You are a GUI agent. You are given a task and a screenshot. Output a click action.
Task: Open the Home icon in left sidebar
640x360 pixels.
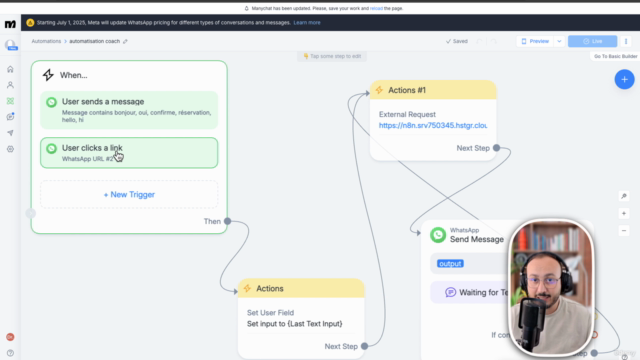pyautogui.click(x=10, y=69)
